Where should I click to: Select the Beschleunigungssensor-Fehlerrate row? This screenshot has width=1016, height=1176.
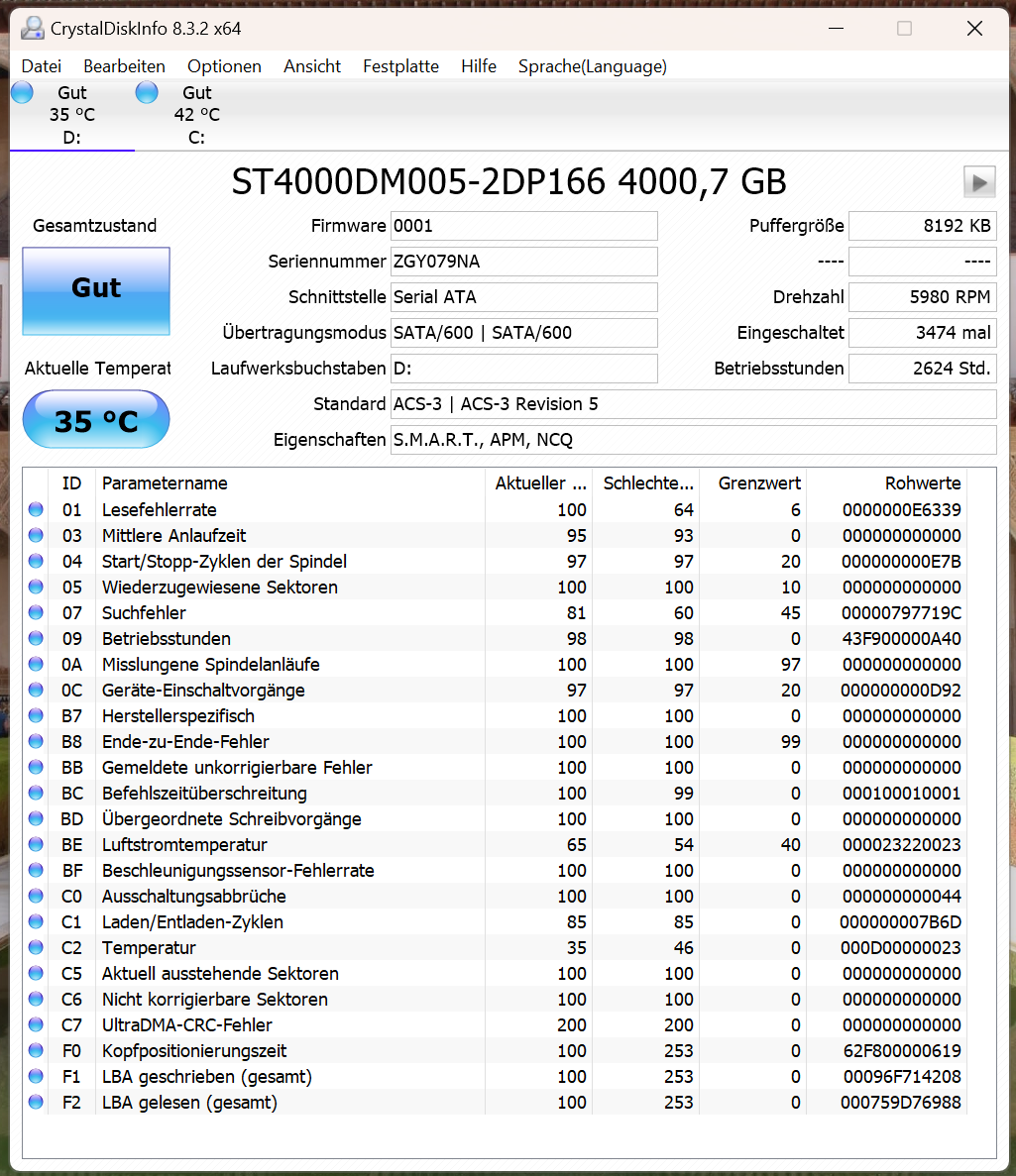496,870
